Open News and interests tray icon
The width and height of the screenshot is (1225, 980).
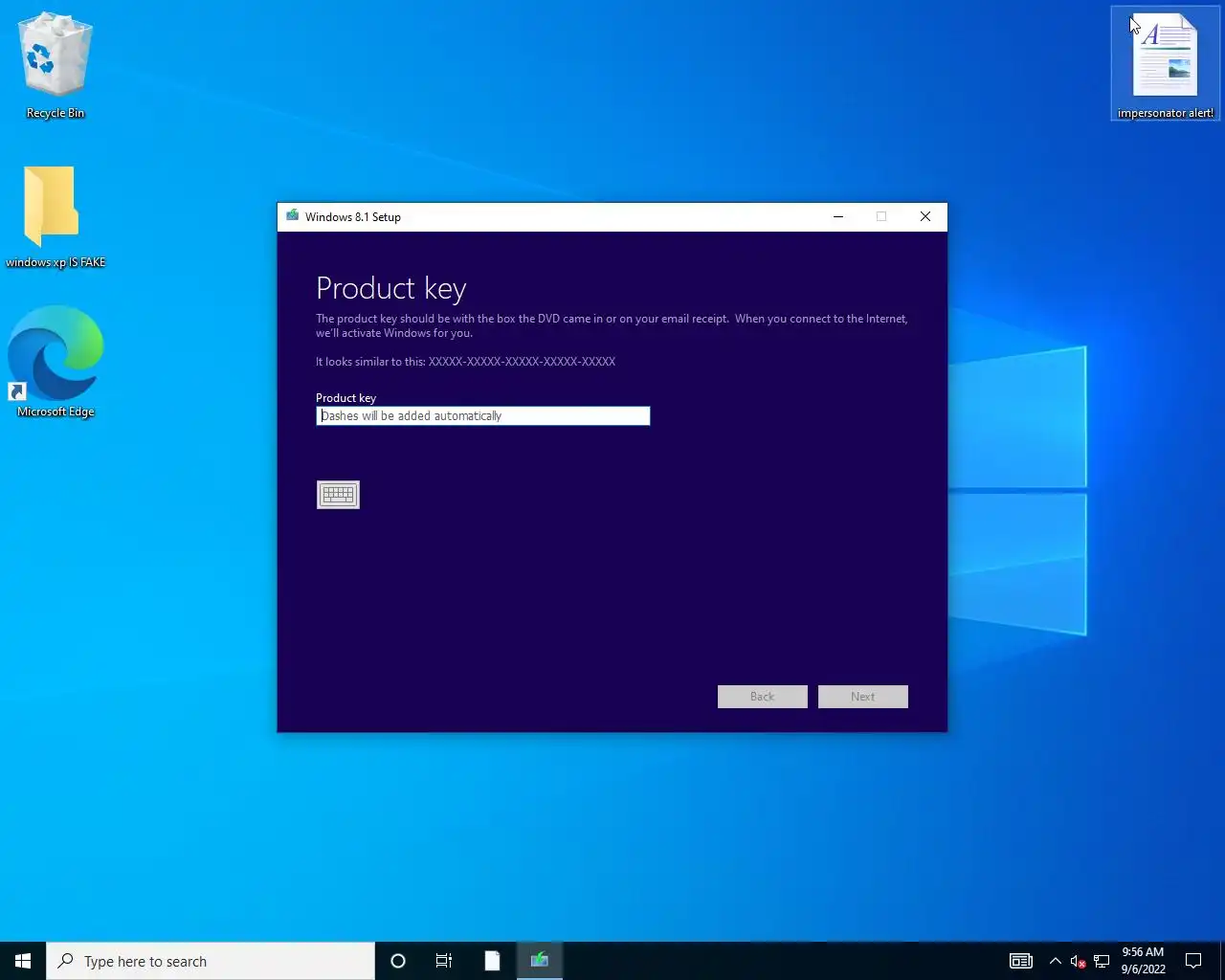pyautogui.click(x=1021, y=961)
